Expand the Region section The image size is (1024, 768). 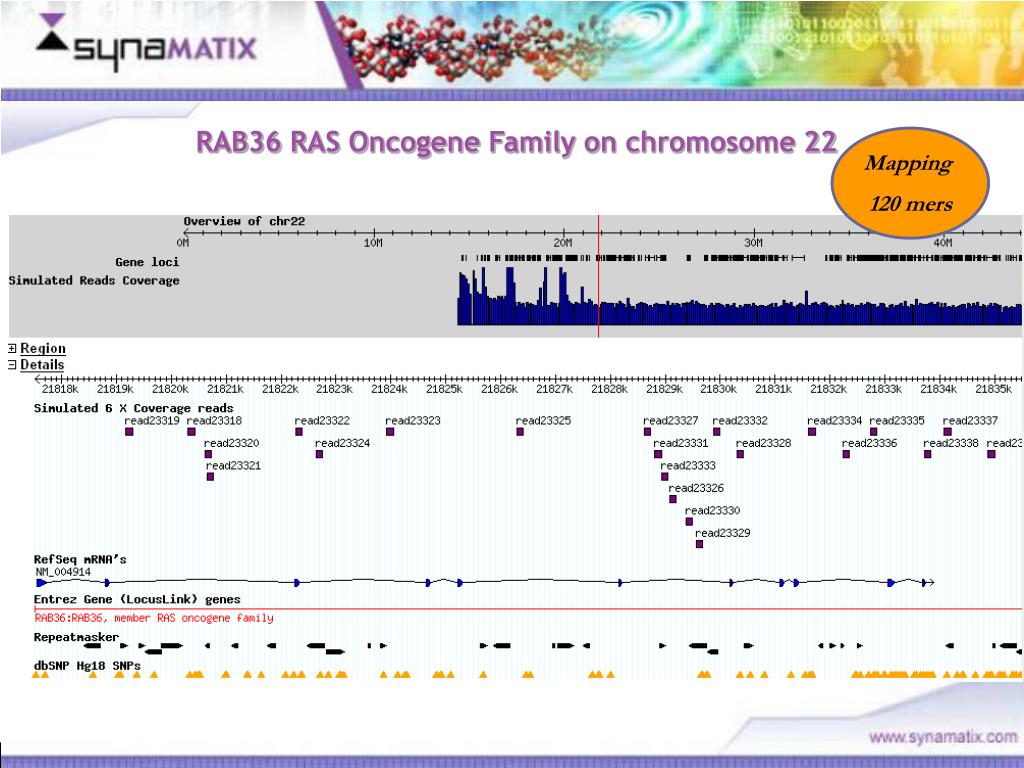coord(12,349)
